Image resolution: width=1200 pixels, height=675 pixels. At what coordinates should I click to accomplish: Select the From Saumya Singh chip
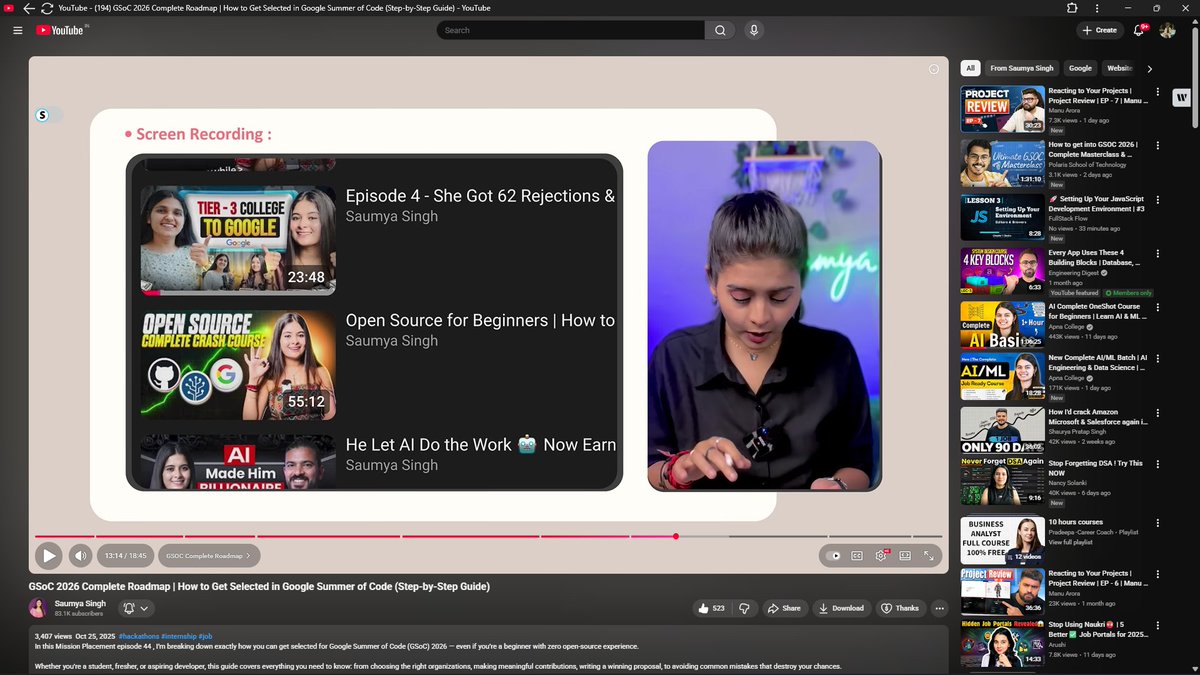point(1022,68)
